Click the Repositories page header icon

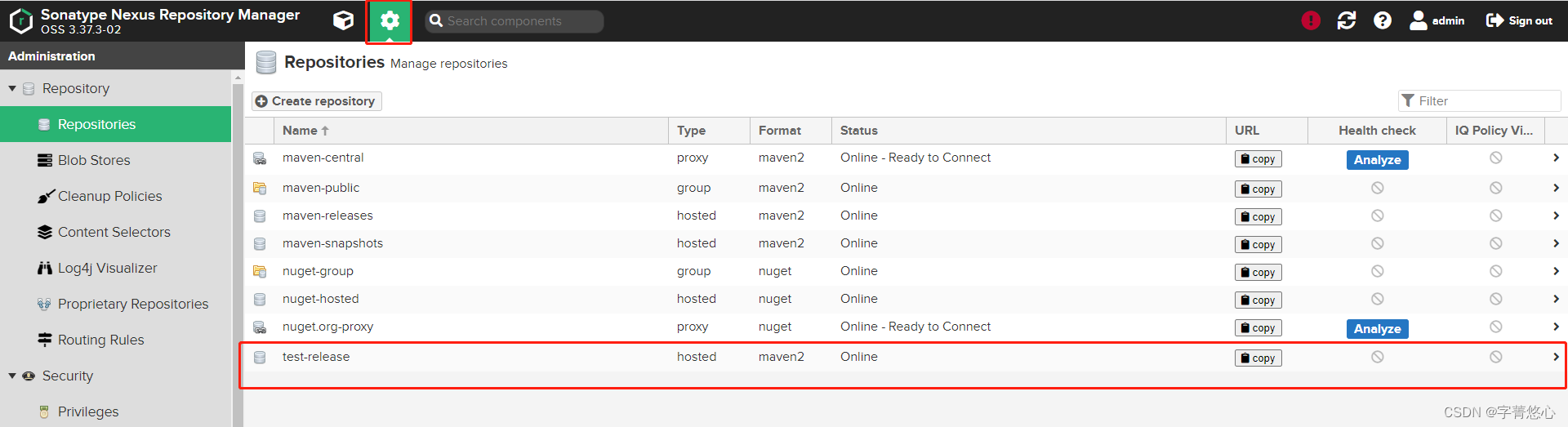265,63
